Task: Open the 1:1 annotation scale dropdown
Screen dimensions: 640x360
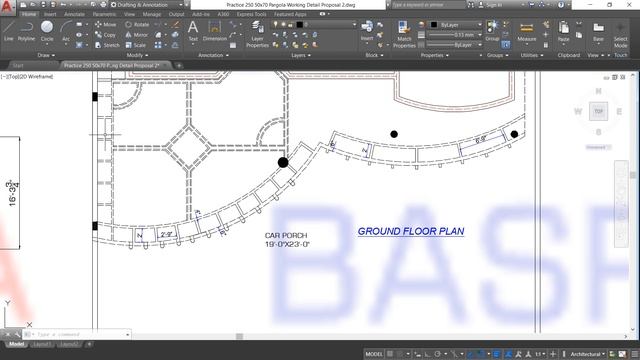Action: tap(540, 354)
